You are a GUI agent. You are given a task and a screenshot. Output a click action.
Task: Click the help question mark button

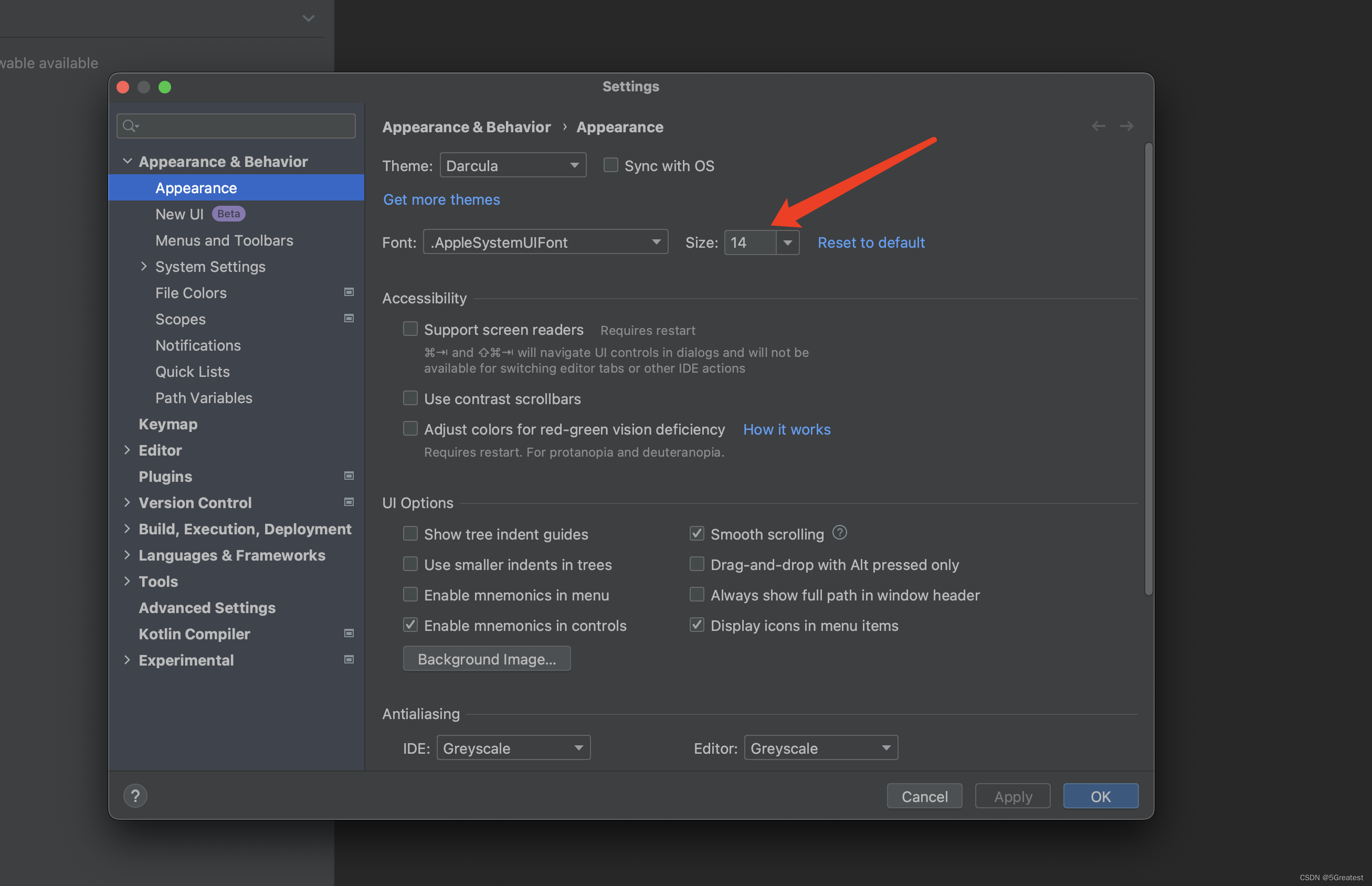click(x=135, y=796)
